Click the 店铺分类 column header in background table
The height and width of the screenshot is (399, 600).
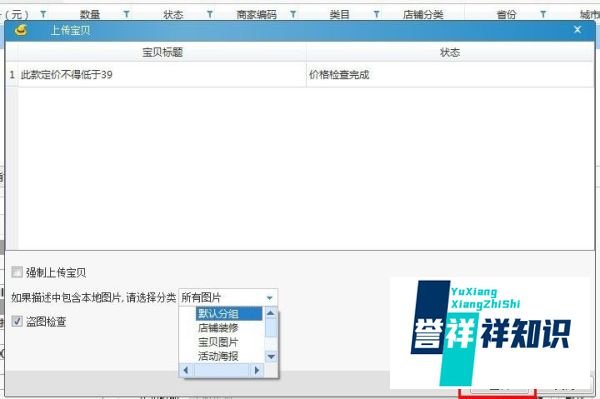423,15
